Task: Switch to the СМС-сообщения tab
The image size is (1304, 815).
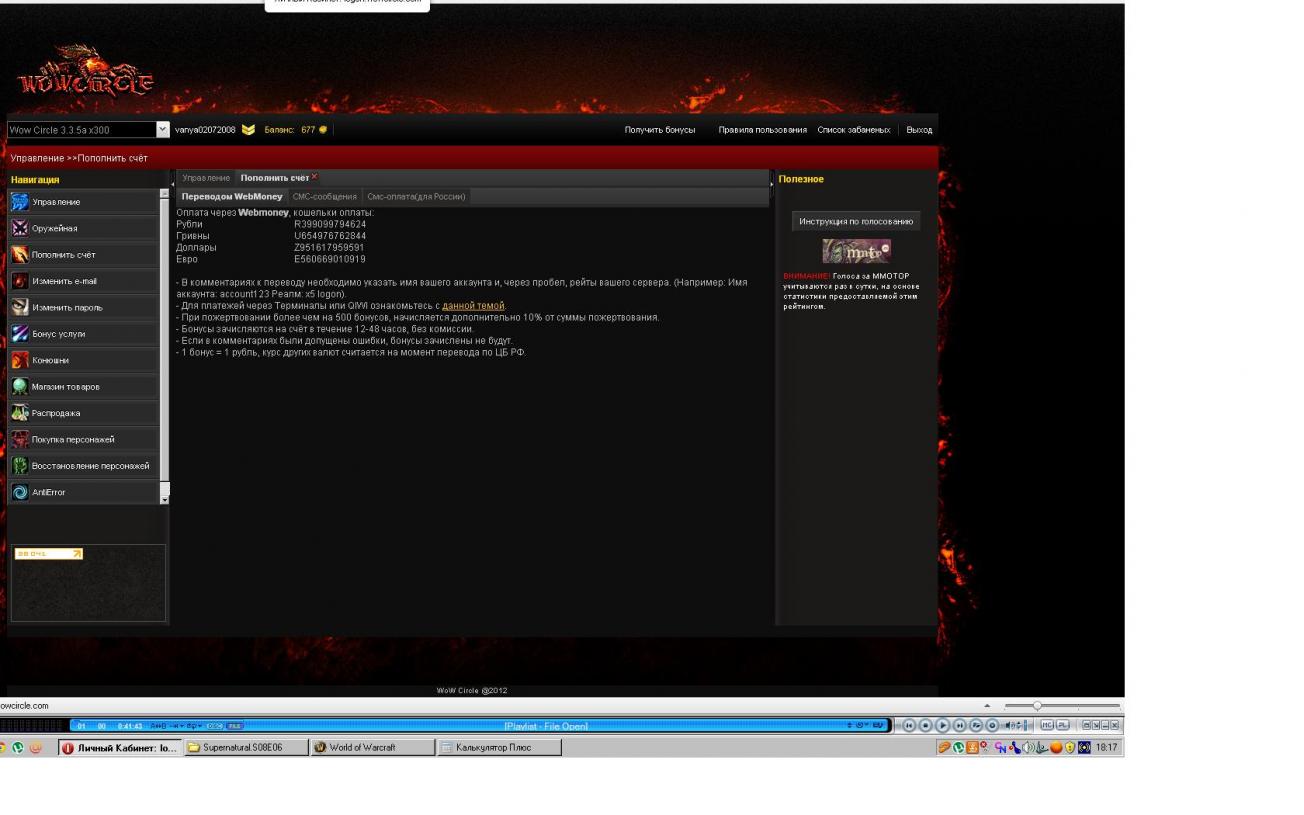Action: (x=324, y=197)
